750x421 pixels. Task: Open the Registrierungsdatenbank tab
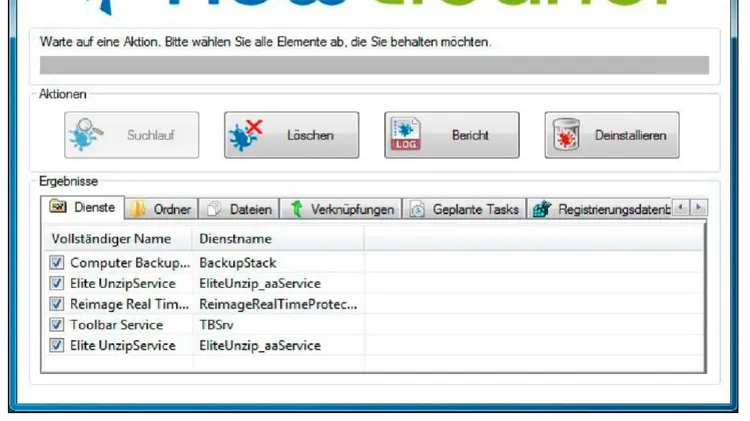click(x=600, y=209)
